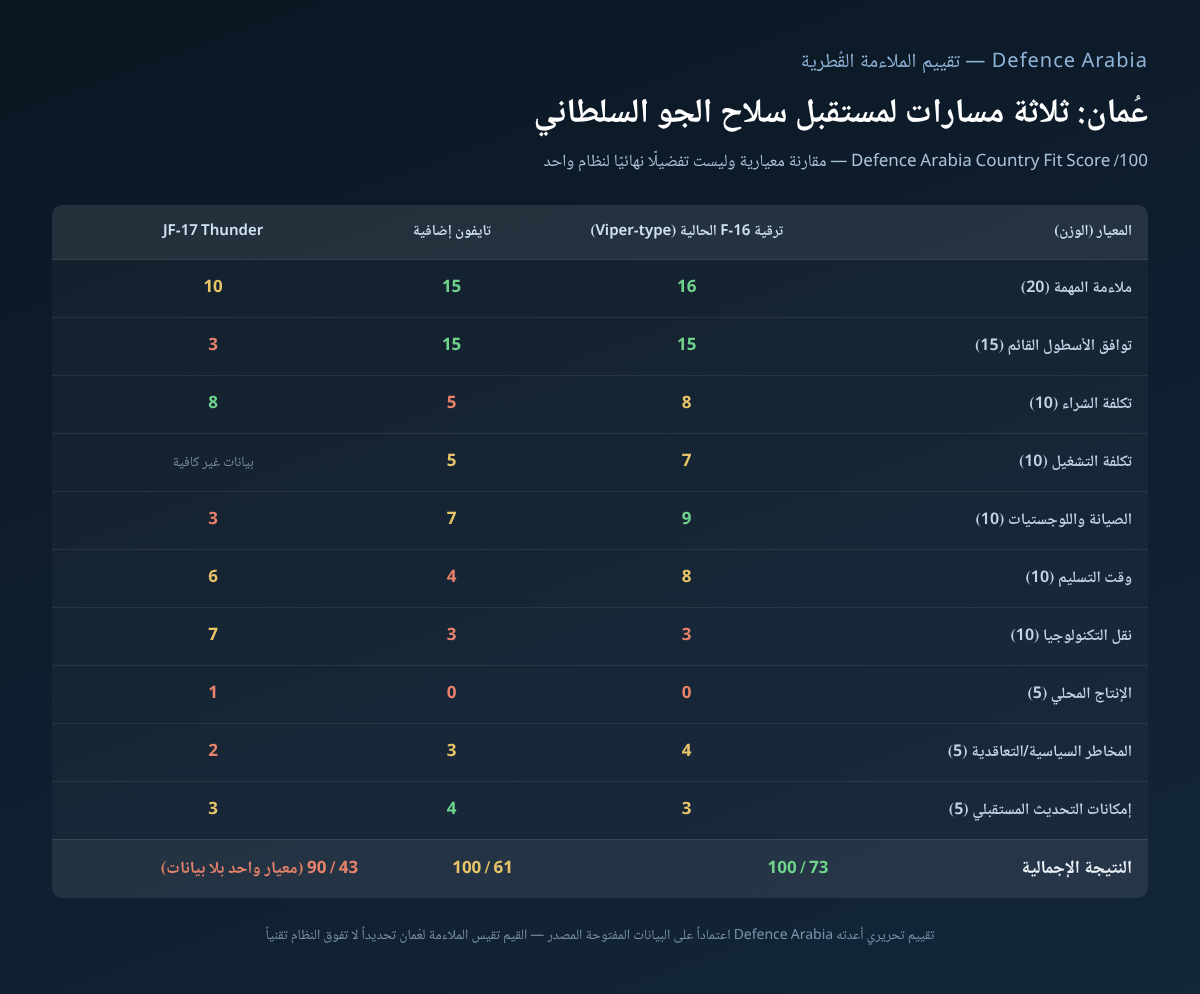The image size is (1200, 994).
Task: Click Typhoon score 4 in إمكانات التحديث row
Action: [452, 809]
